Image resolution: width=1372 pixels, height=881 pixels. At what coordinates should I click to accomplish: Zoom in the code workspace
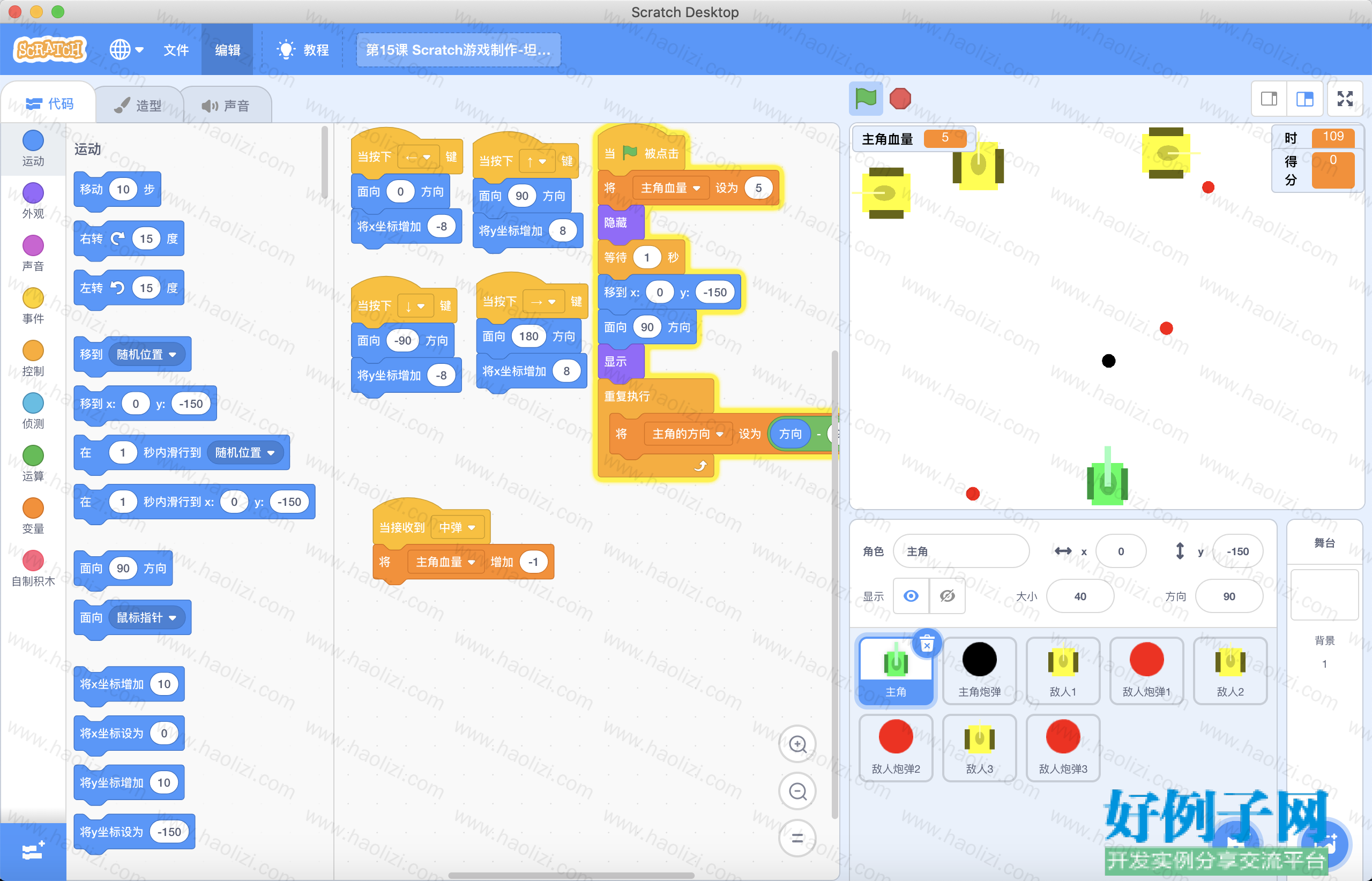point(797,744)
